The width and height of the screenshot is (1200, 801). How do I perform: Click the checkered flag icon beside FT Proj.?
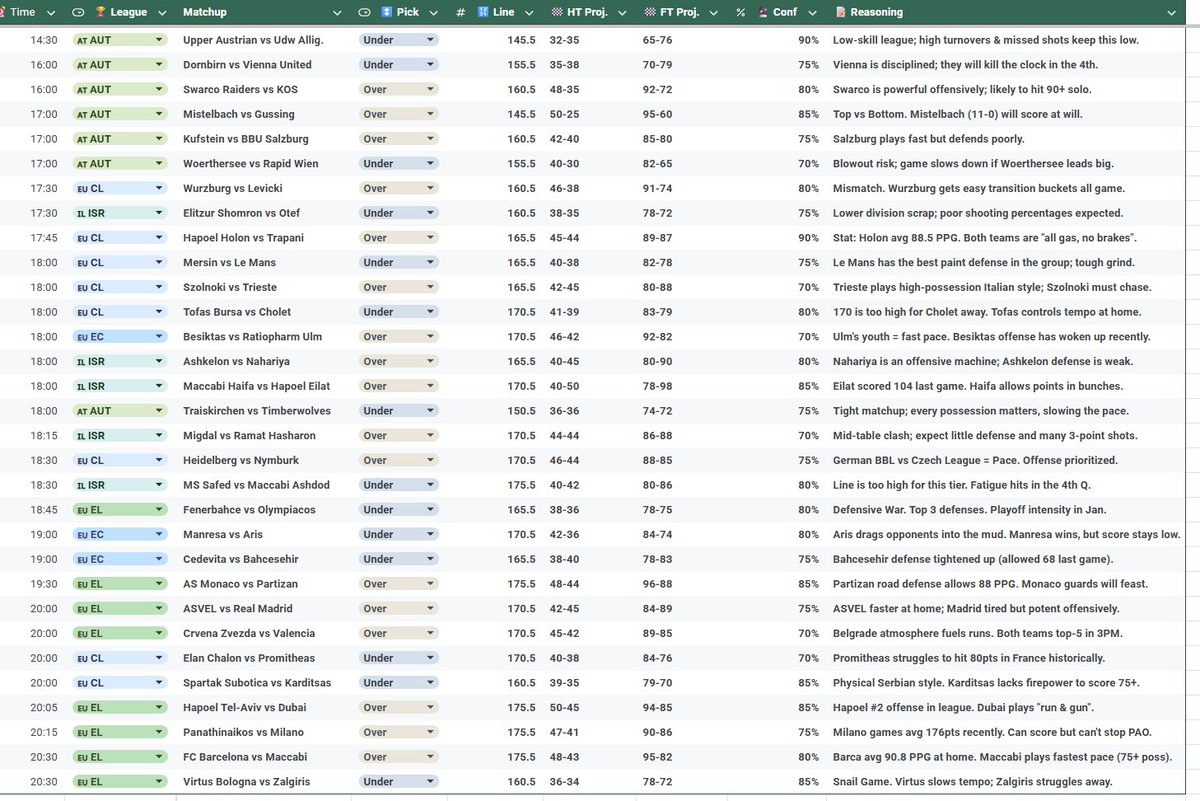click(650, 12)
